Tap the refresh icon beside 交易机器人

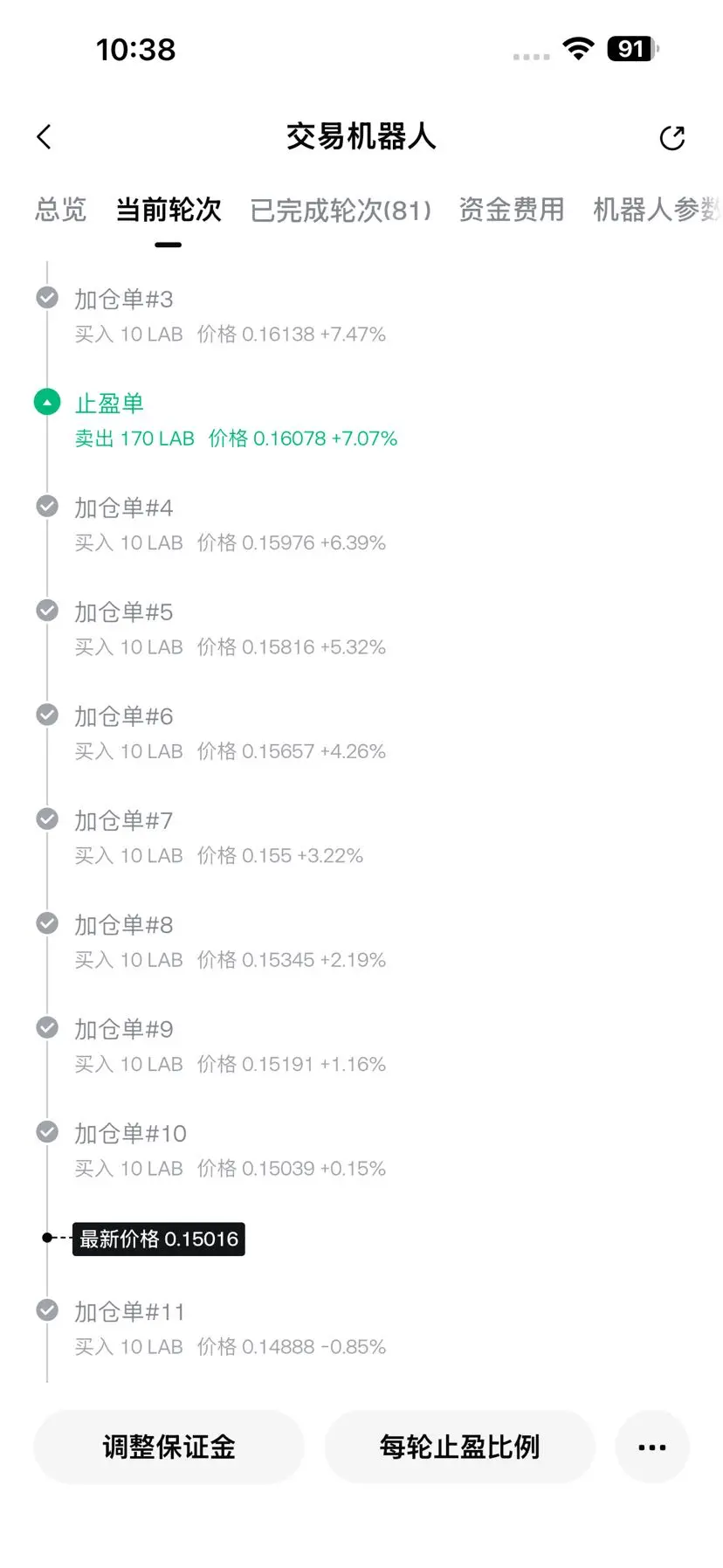click(x=672, y=137)
